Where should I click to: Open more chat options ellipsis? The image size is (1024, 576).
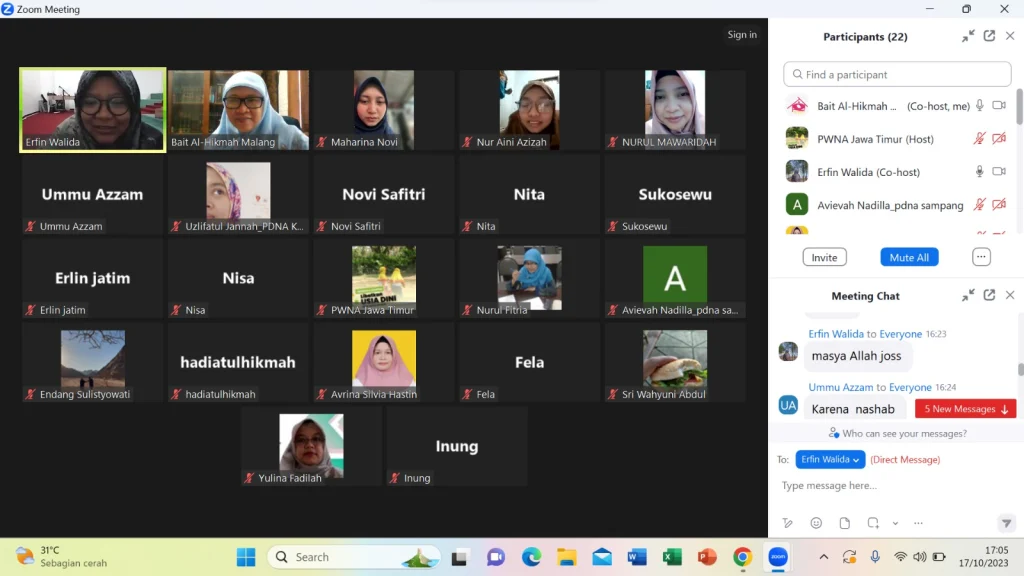click(x=918, y=523)
